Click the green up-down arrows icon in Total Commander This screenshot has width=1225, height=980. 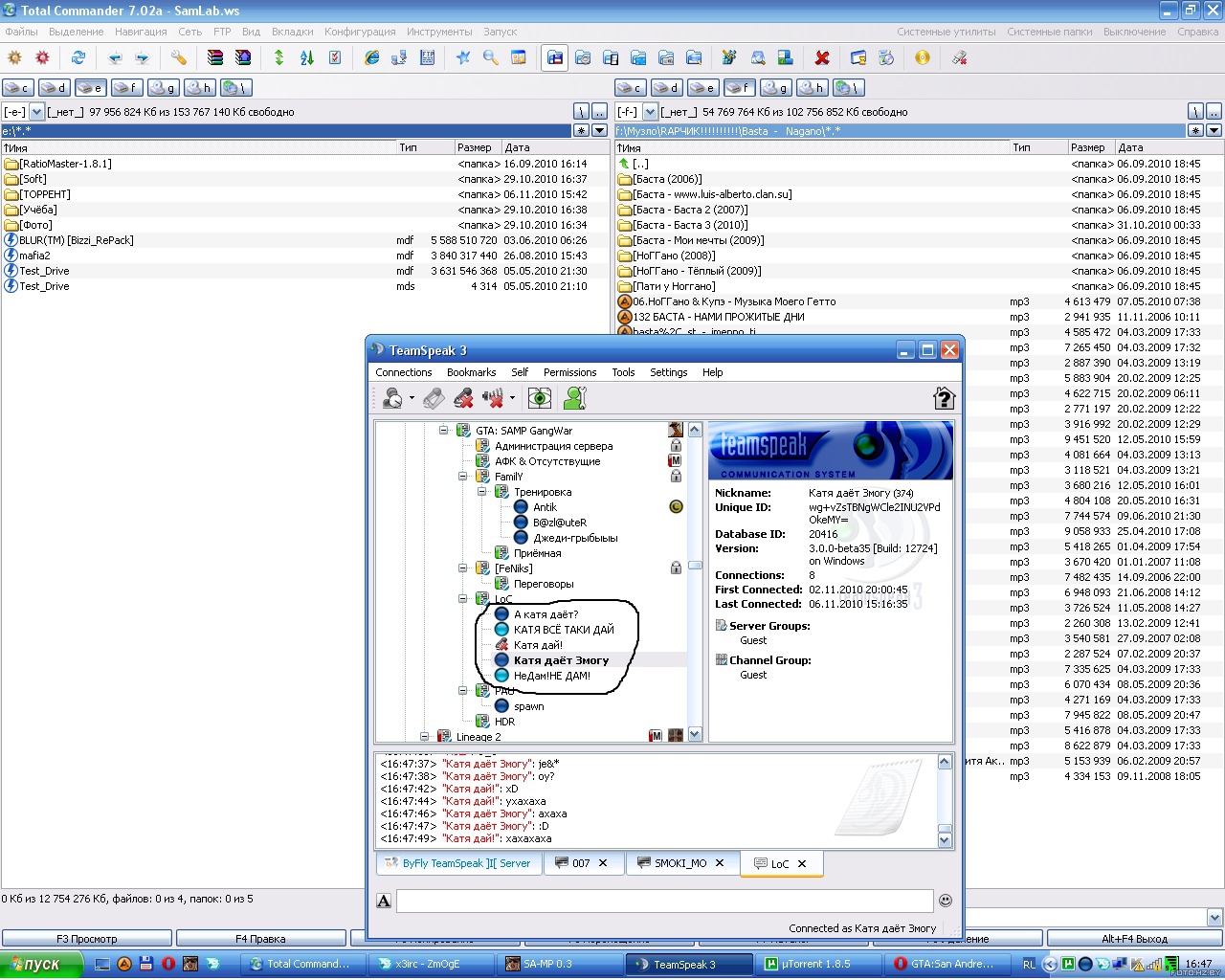pos(279,58)
